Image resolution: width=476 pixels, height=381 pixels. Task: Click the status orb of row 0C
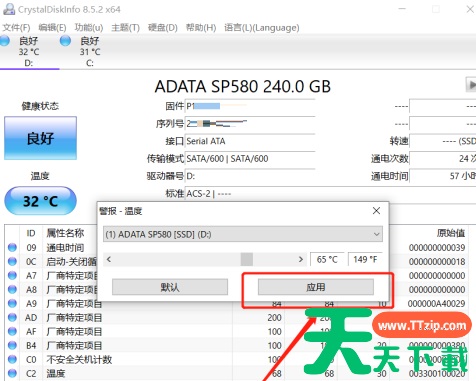(x=12, y=261)
